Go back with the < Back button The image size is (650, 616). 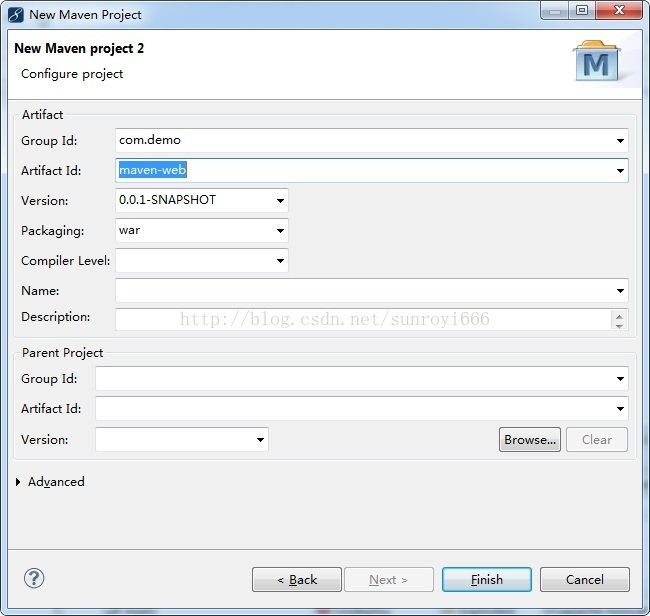click(297, 580)
